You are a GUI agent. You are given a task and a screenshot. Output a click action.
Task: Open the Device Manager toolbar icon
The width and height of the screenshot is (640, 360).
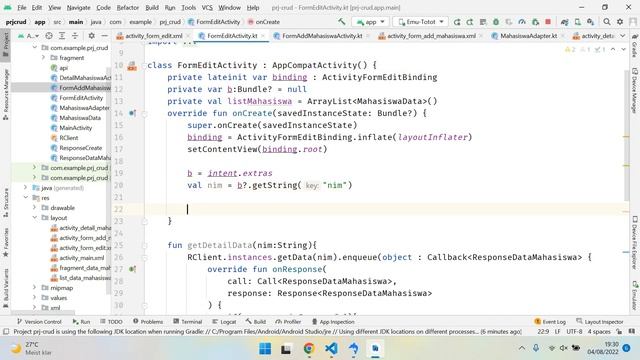(x=578, y=22)
